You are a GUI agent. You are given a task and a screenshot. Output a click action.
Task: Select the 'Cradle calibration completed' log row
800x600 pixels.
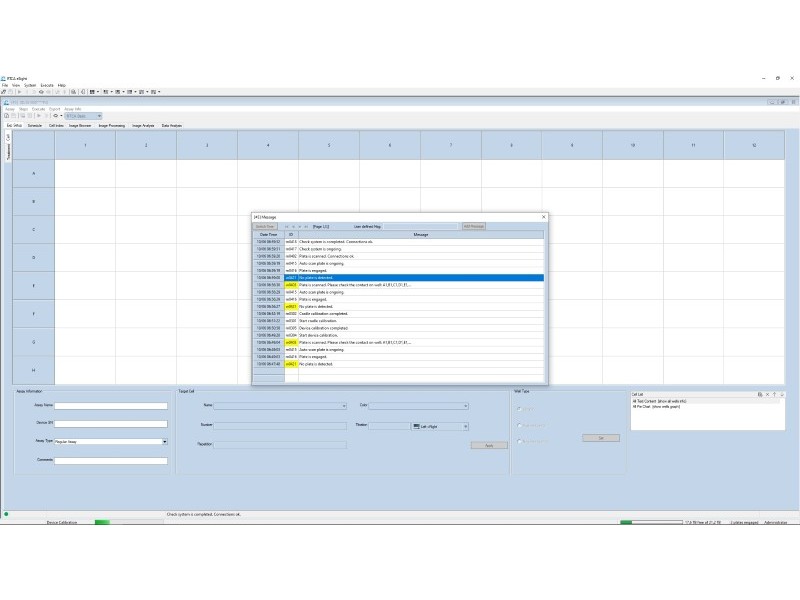coord(398,314)
